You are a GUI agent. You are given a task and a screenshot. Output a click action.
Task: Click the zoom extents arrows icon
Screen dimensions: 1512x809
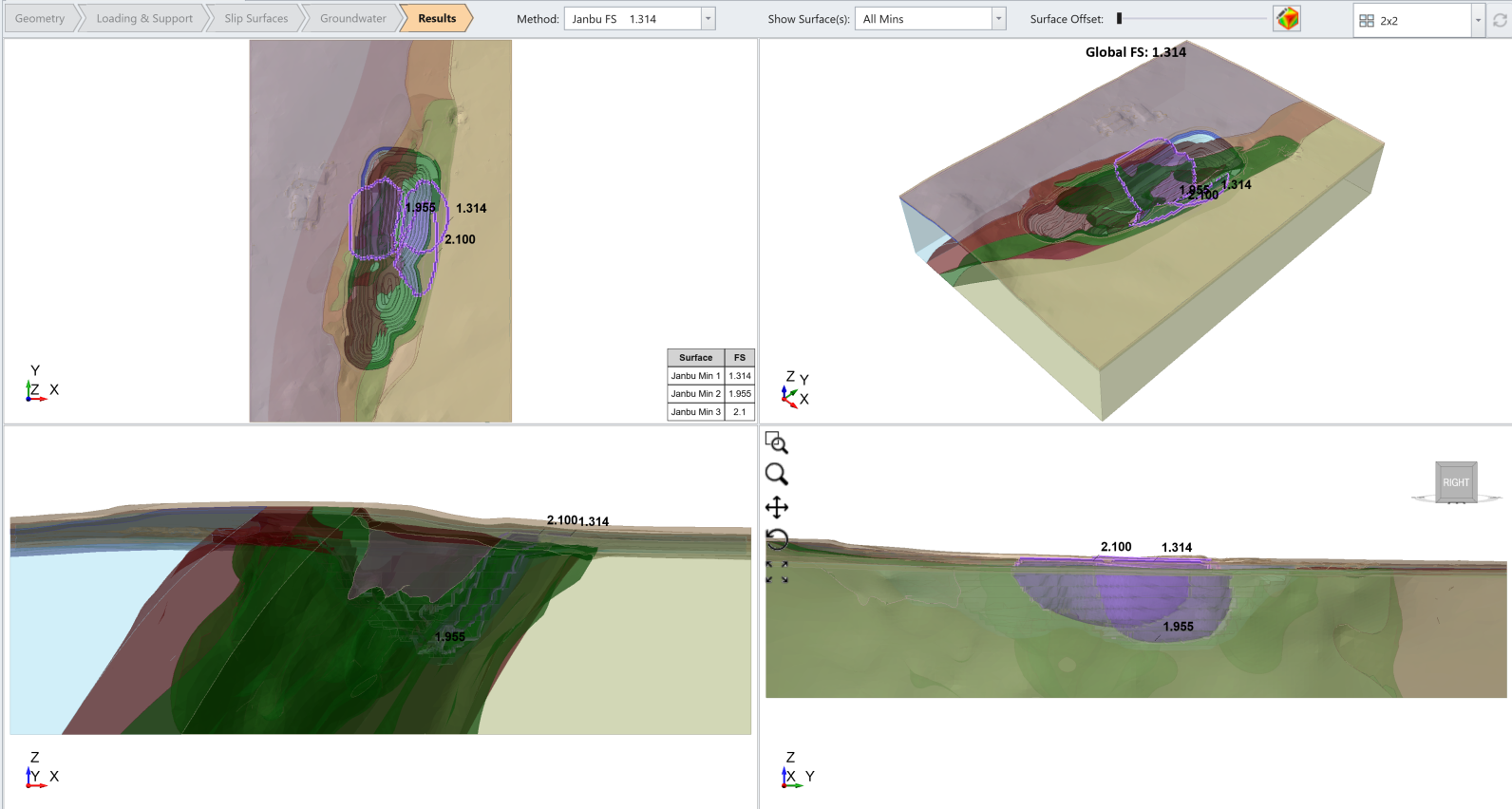pyautogui.click(x=777, y=572)
